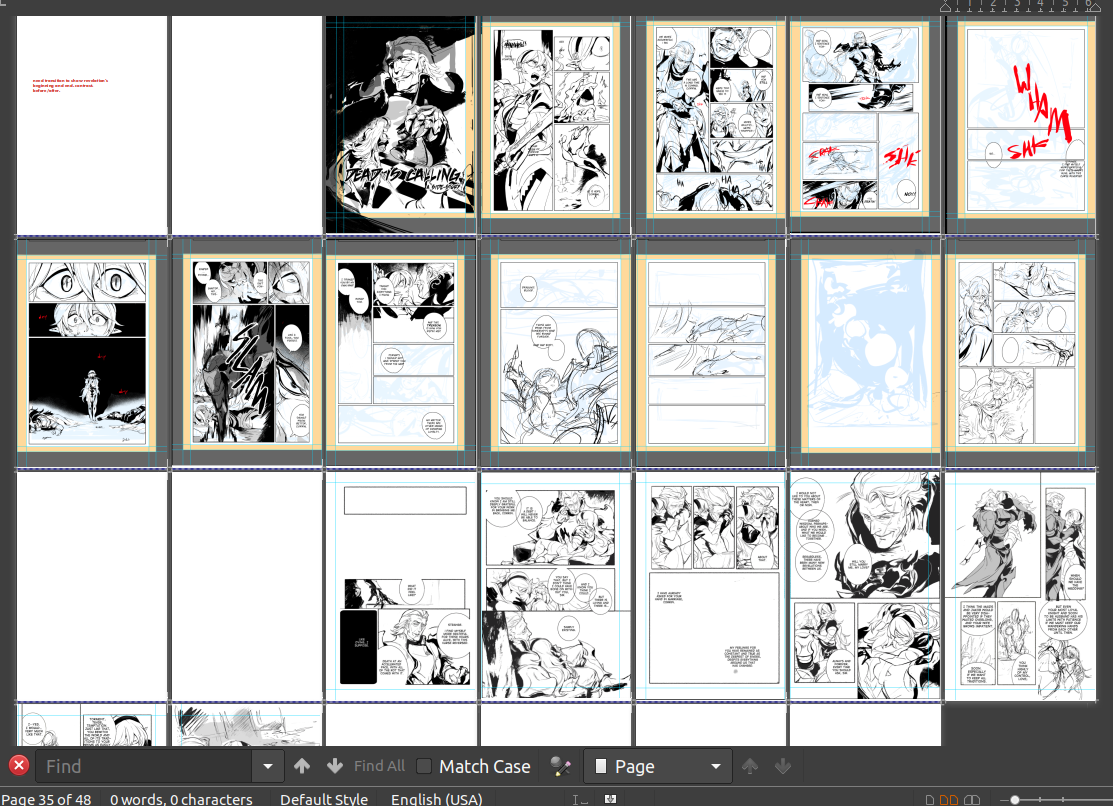Click the word and character count field
1113x806 pixels.
[181, 799]
